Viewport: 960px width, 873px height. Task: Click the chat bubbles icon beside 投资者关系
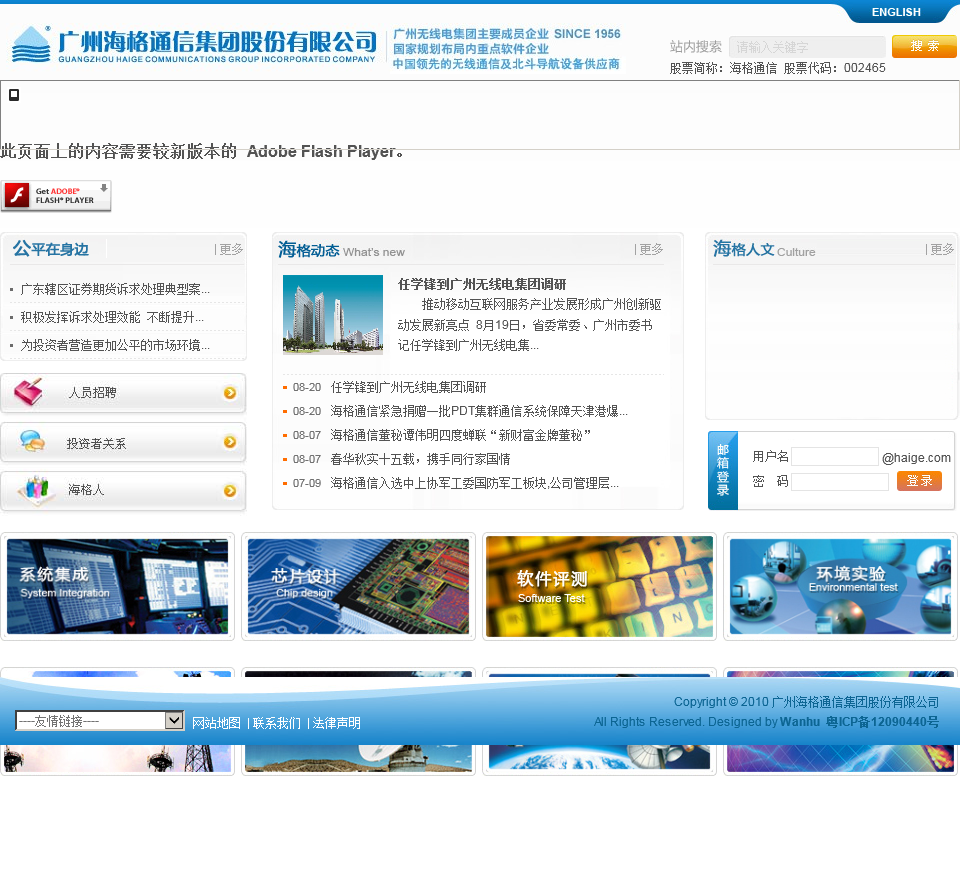pos(32,441)
